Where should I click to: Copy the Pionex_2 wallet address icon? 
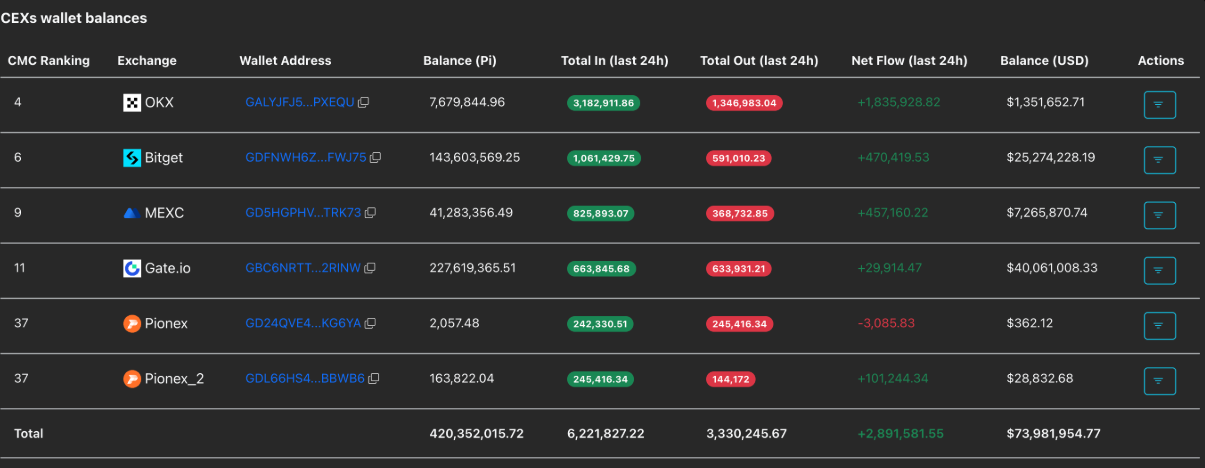[x=374, y=379]
